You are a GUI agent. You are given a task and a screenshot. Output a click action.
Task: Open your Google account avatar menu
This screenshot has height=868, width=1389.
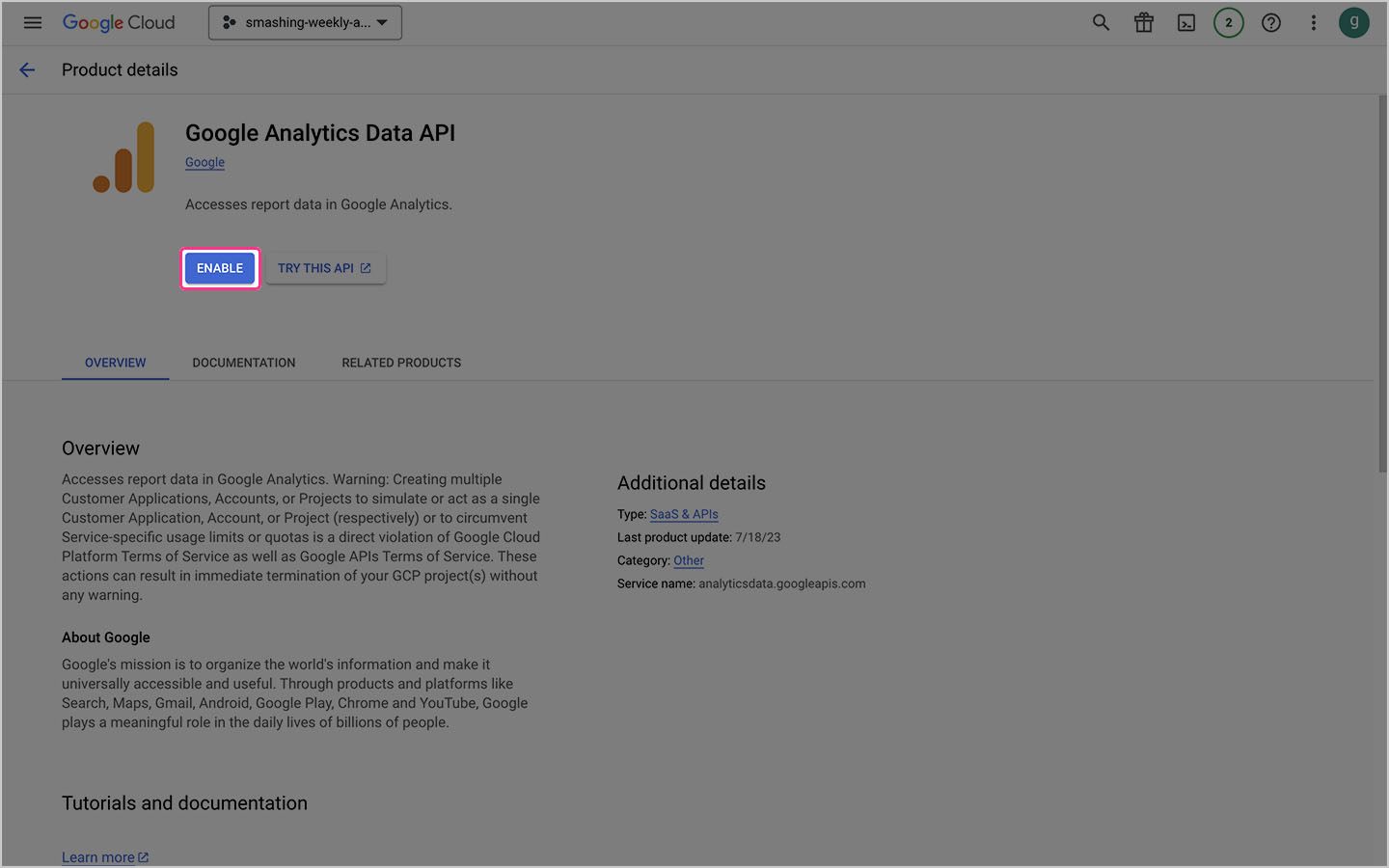(x=1353, y=22)
